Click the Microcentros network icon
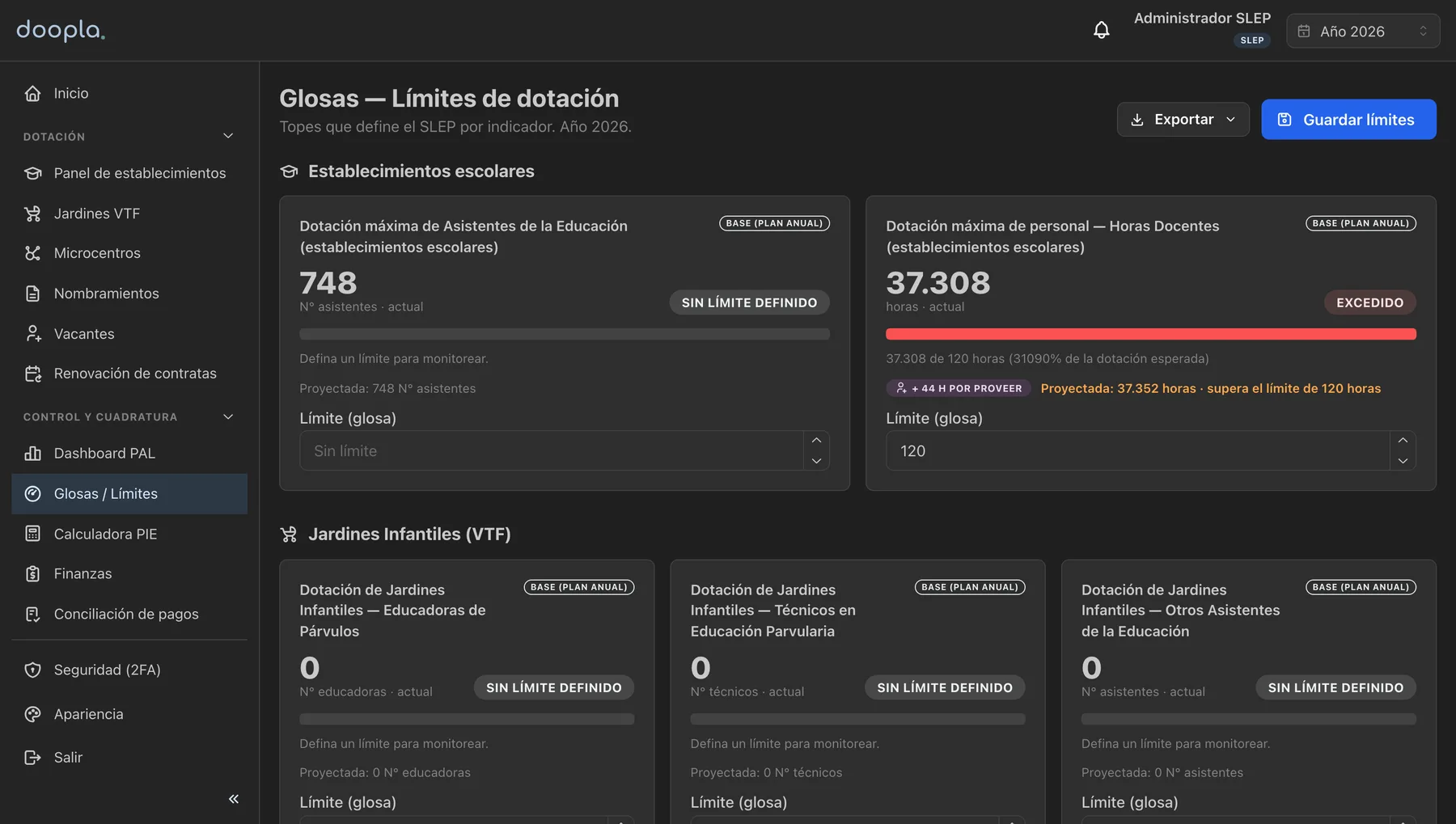Screen dimensions: 1456x824 (32, 253)
